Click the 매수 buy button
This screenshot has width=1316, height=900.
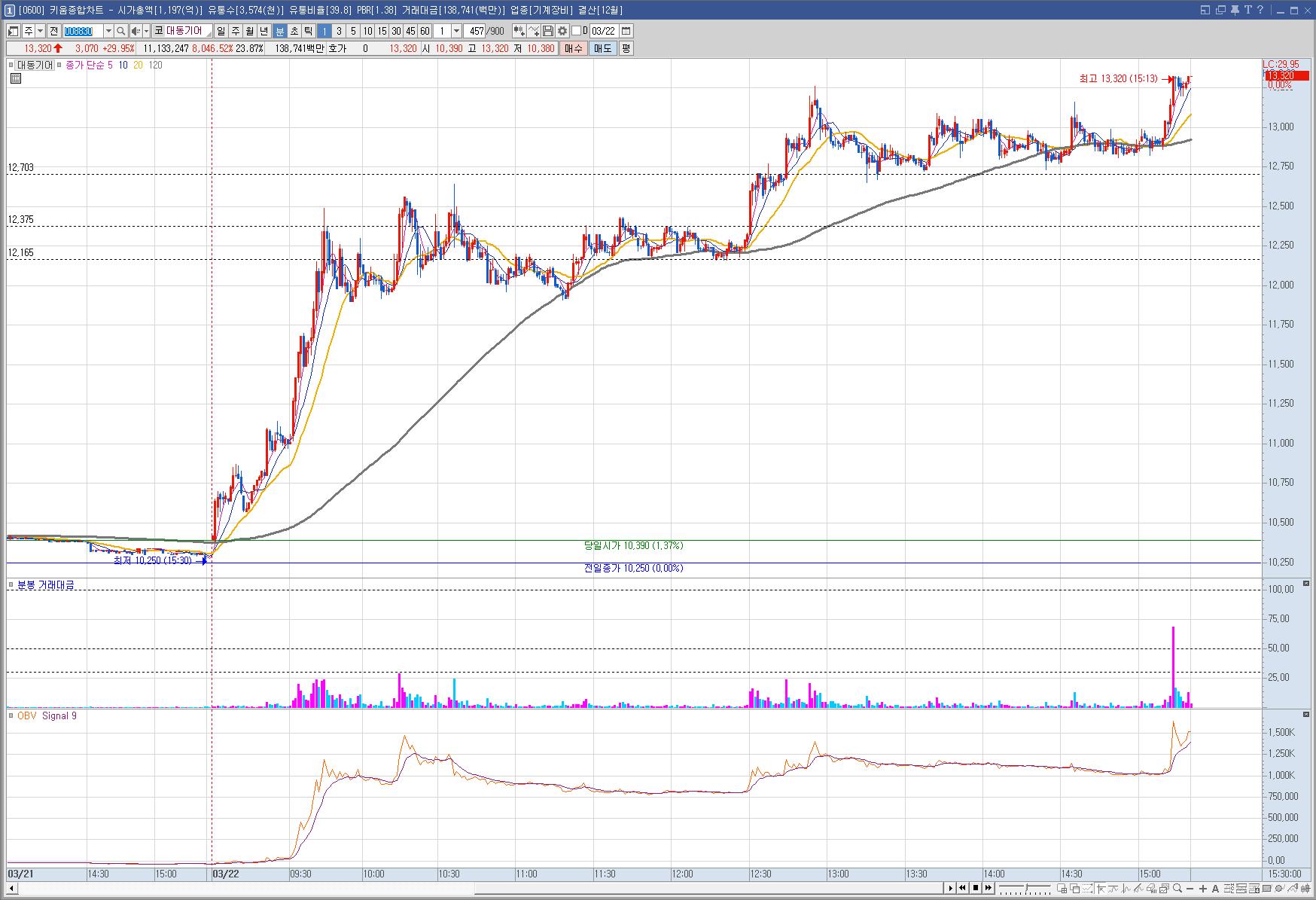(573, 48)
